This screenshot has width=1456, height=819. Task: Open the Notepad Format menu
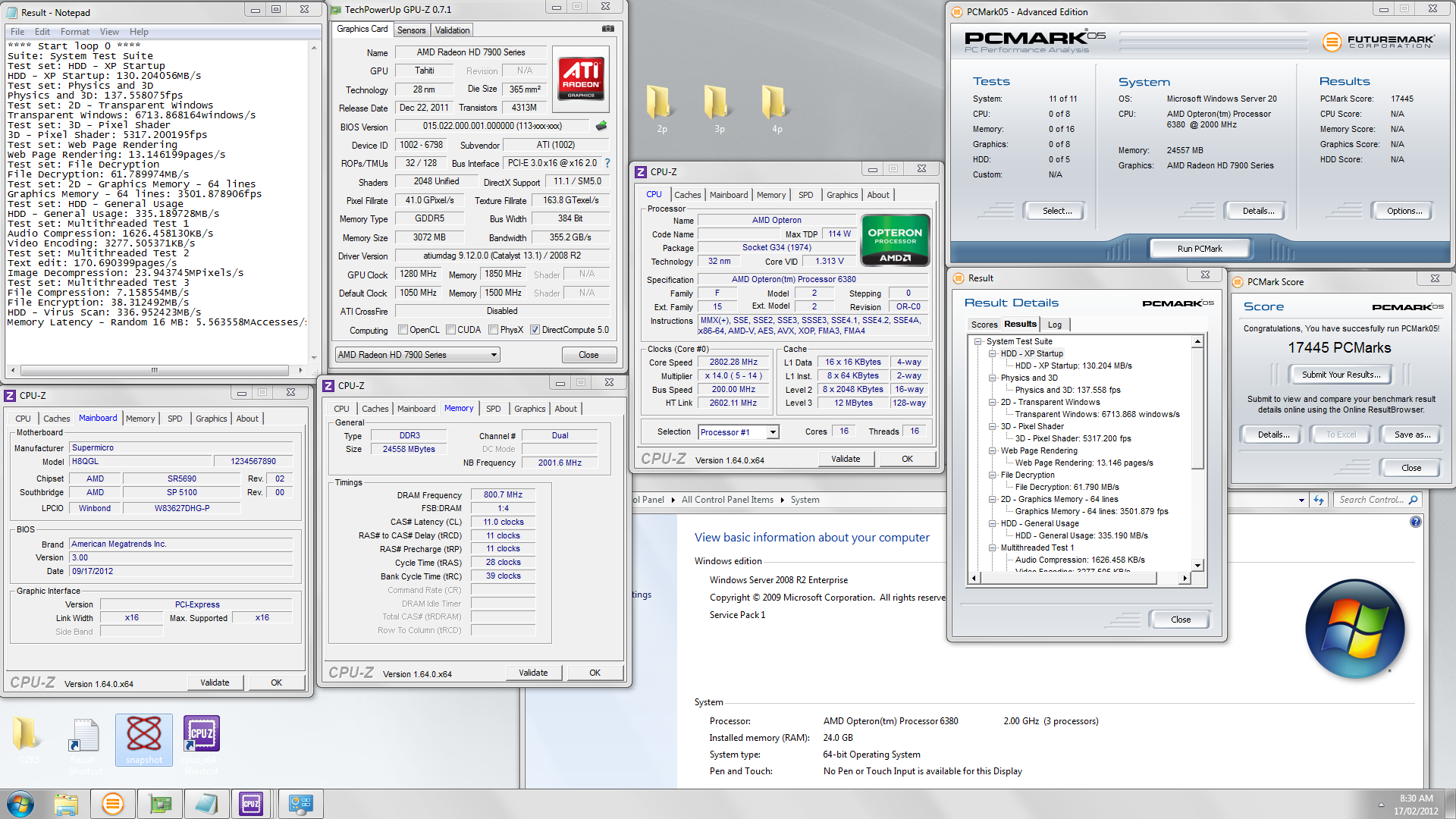(x=74, y=32)
